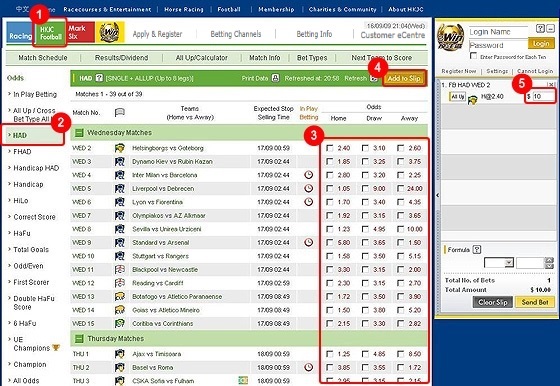Enable Enter Password for Each Txn checkbox
Image resolution: width=560 pixels, height=386 pixels.
(474, 56)
